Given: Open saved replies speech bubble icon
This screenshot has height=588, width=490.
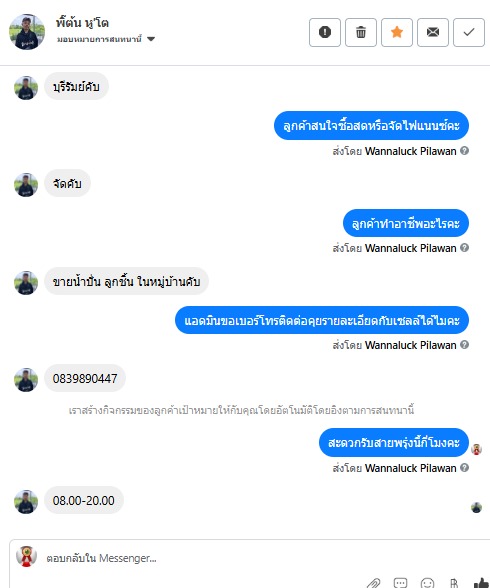Looking at the screenshot, I should (x=400, y=583).
